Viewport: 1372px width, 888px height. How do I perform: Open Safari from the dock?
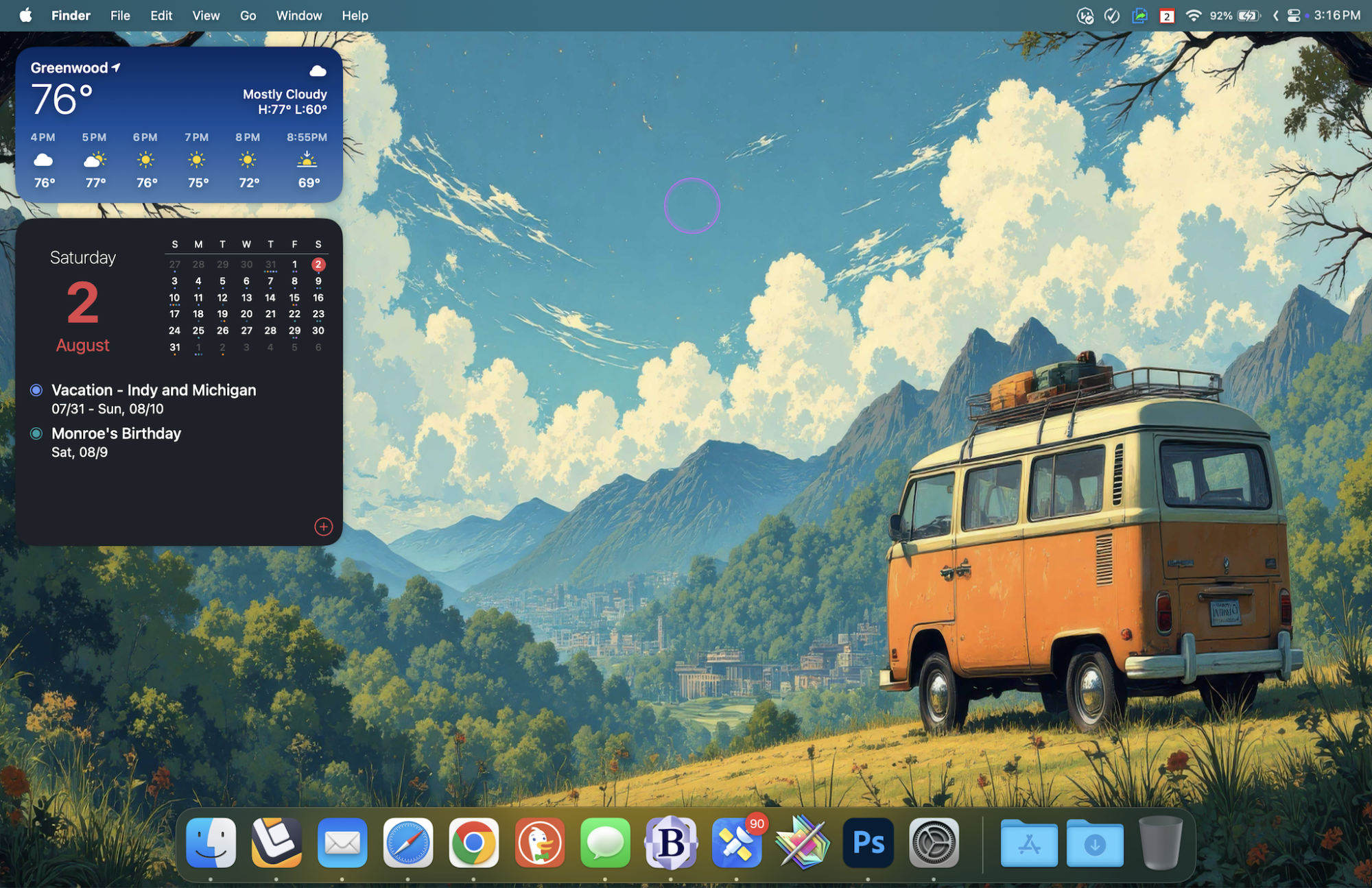click(x=407, y=843)
